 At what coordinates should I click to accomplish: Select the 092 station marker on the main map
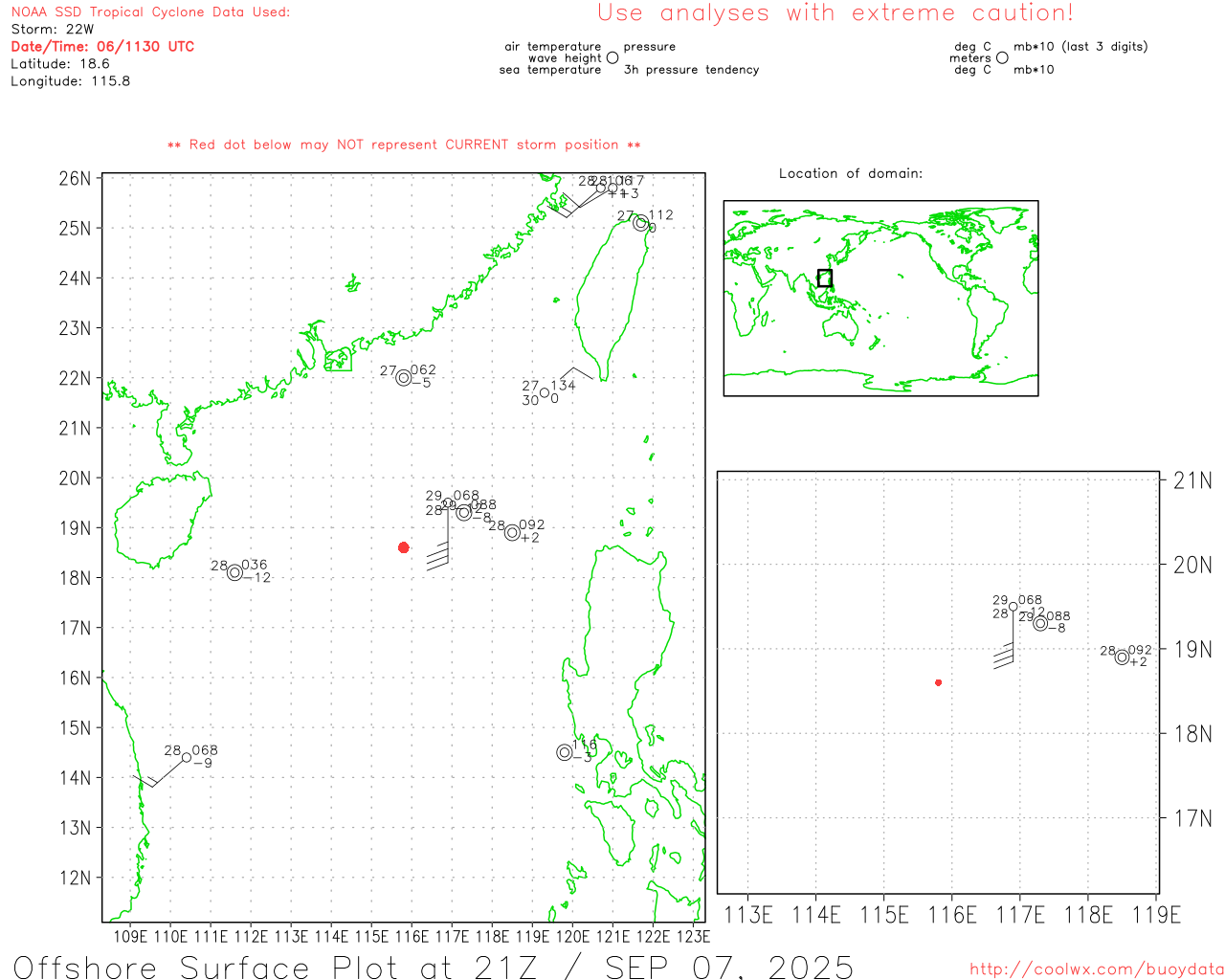pos(512,533)
